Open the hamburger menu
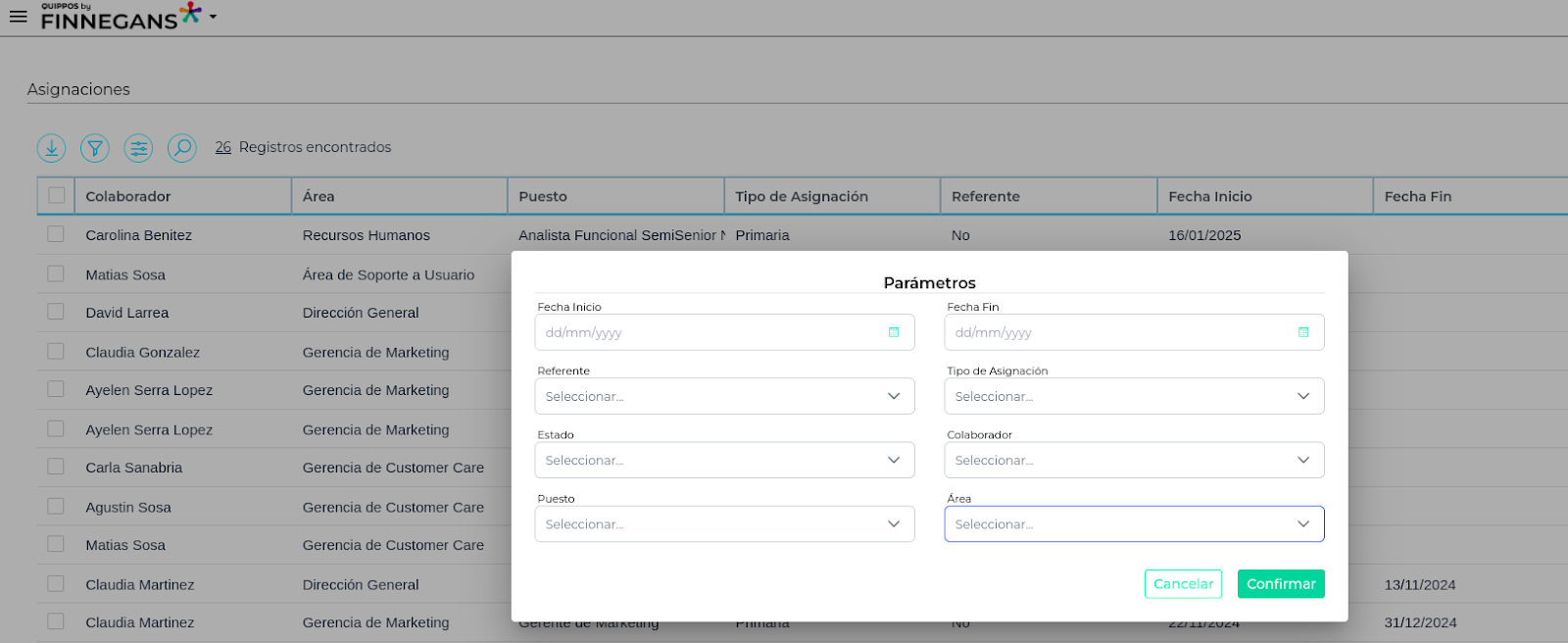Screen dimensions: 1568x643 pos(18,17)
